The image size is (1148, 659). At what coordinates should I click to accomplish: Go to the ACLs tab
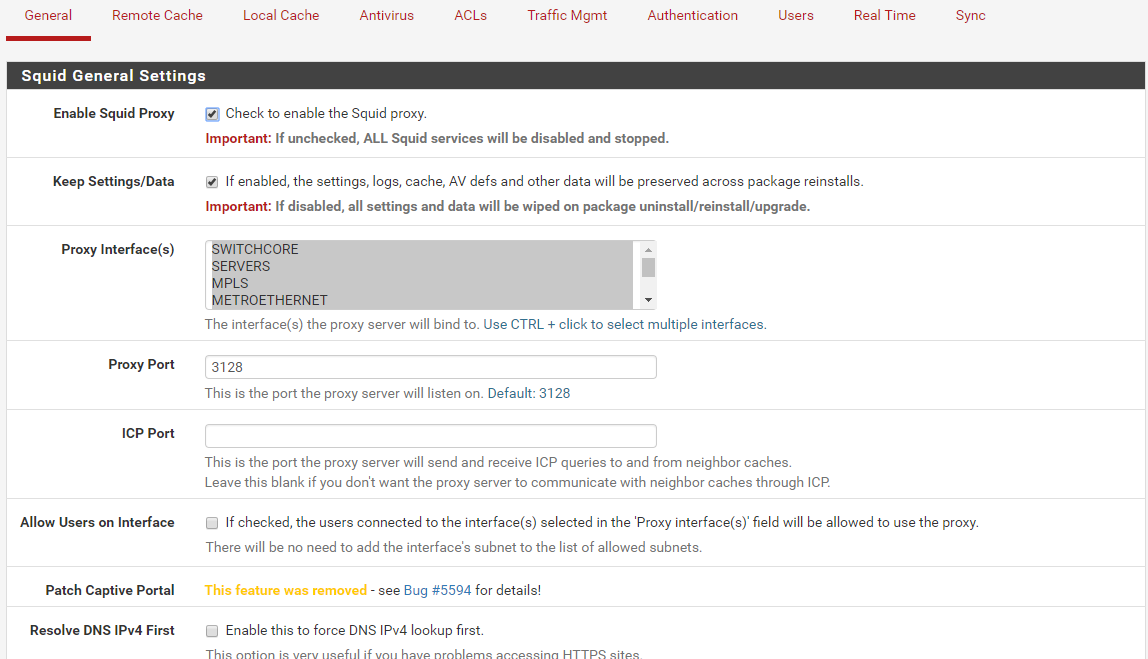tap(470, 16)
